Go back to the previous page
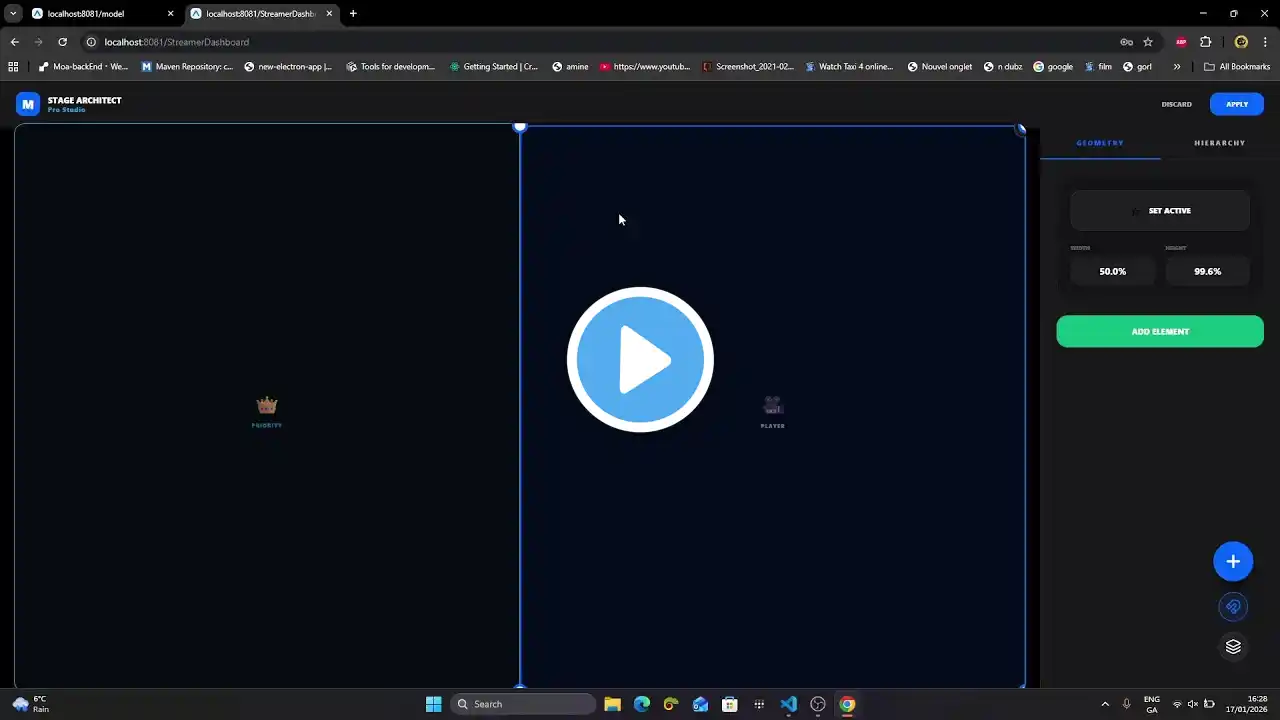Screen dimensions: 1280x720 pos(14,42)
